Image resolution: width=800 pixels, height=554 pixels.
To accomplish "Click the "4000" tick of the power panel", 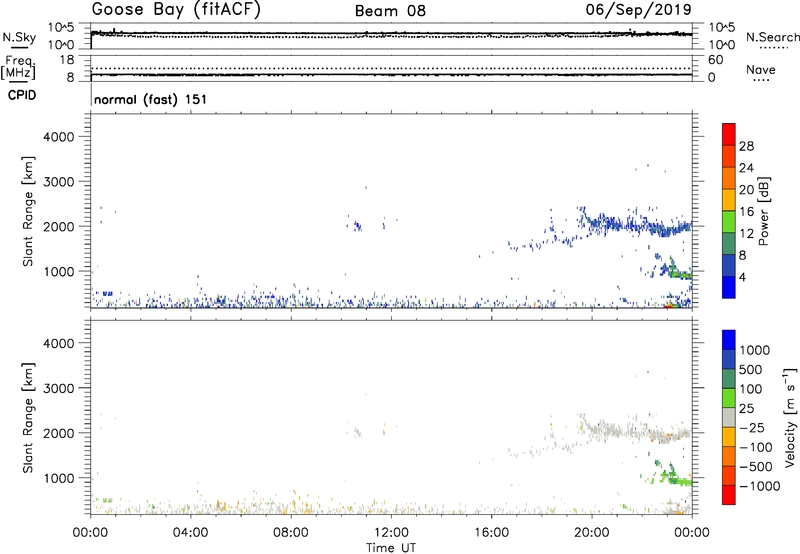I will point(59,137).
